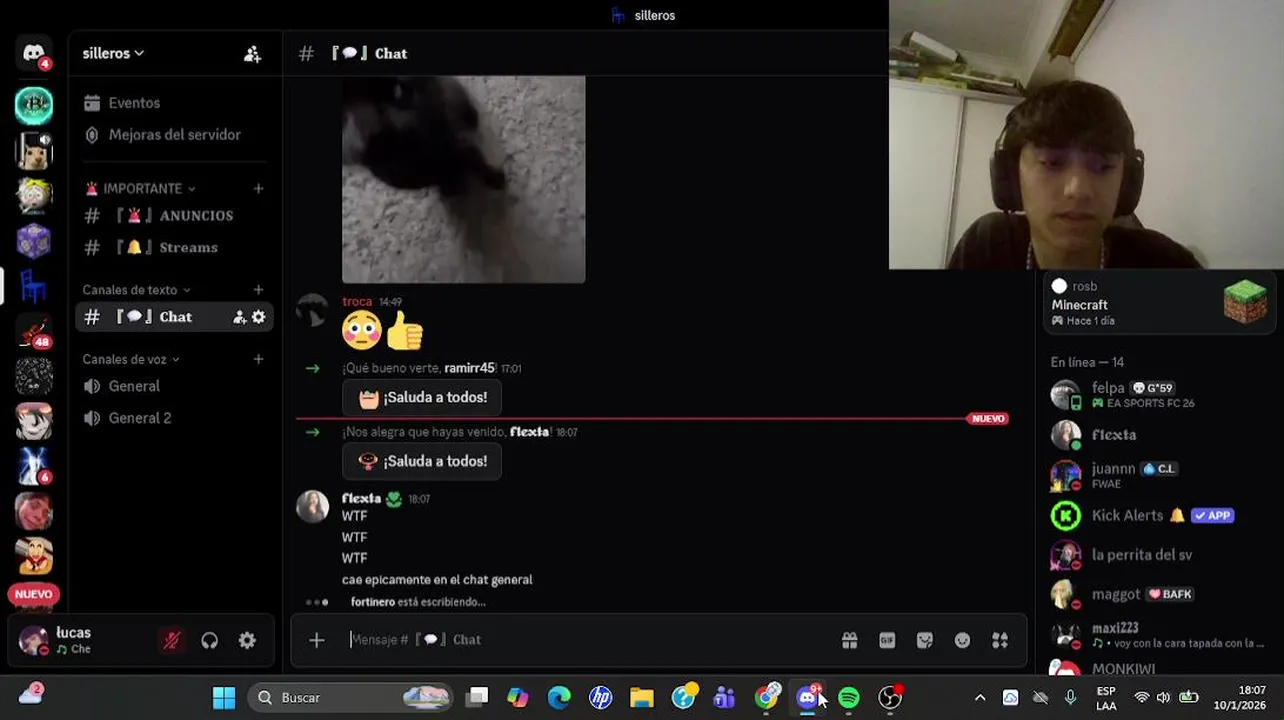Collapse the Canales de texto category
The image size is (1284, 720).
pyautogui.click(x=136, y=290)
